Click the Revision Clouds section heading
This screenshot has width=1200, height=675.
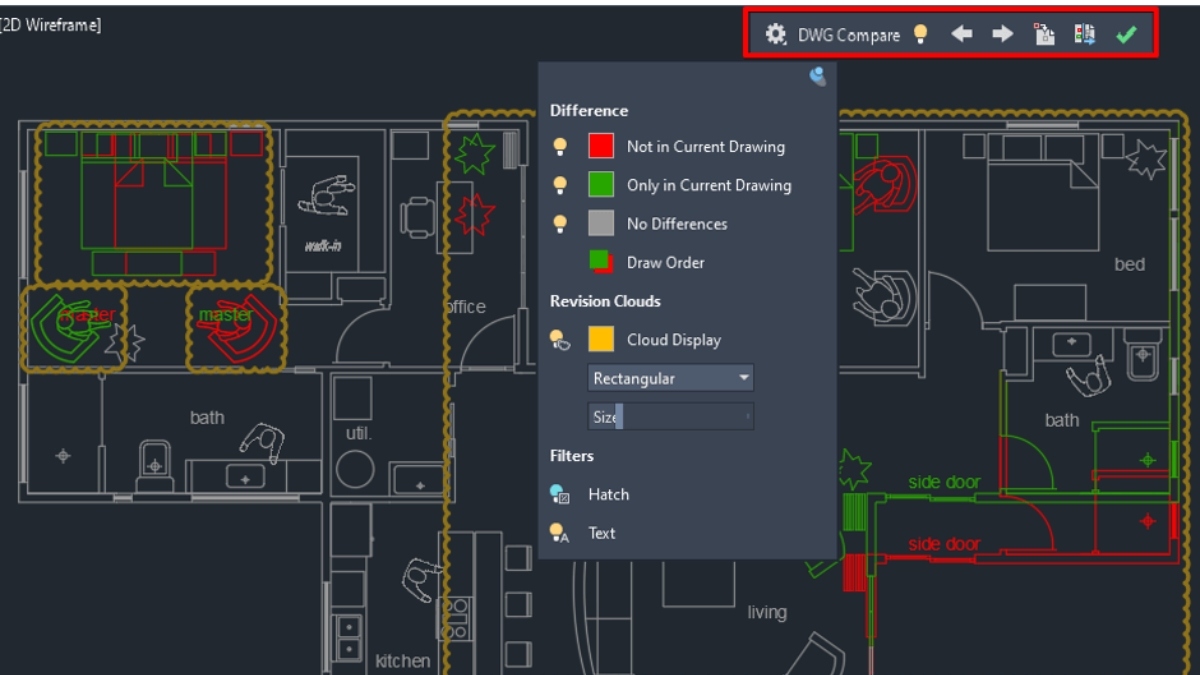(x=605, y=301)
